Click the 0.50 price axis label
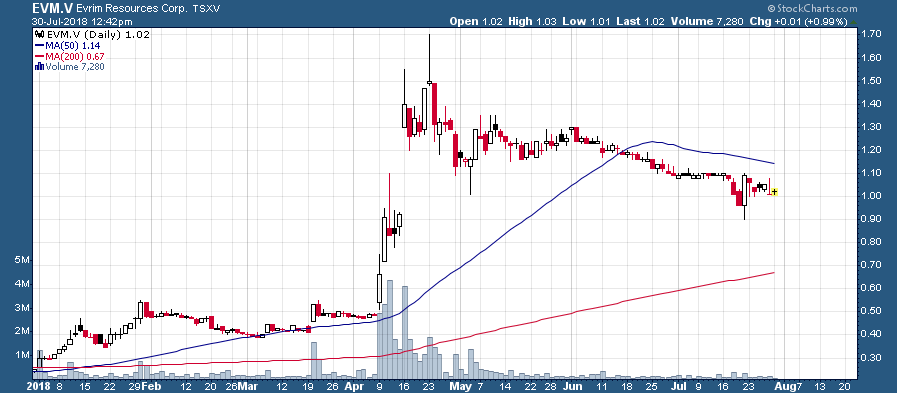897x393 pixels. [x=871, y=312]
